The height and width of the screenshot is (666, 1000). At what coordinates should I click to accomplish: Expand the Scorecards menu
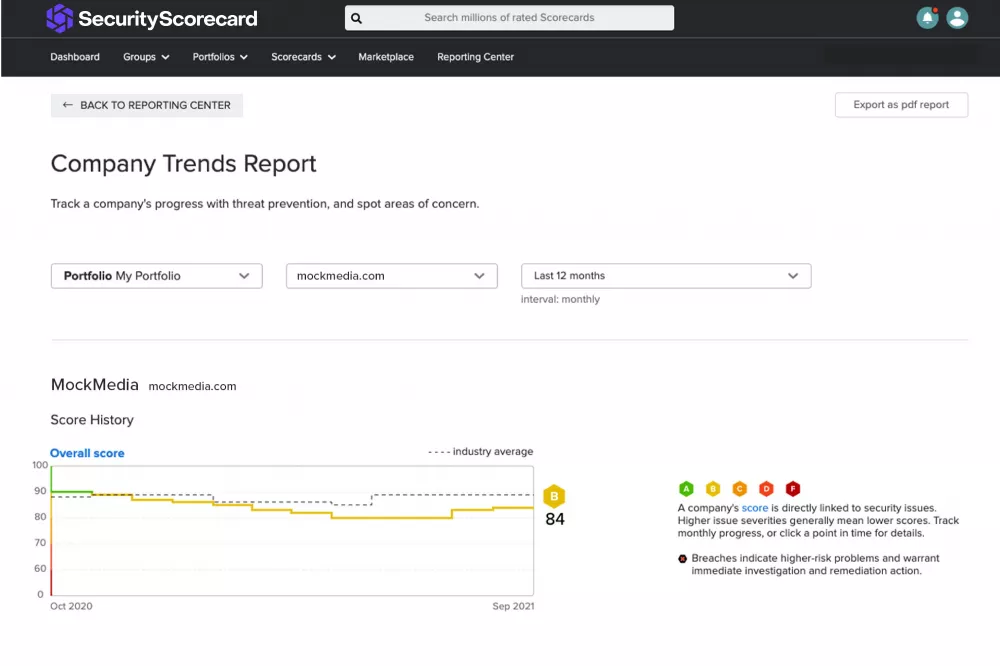[304, 57]
